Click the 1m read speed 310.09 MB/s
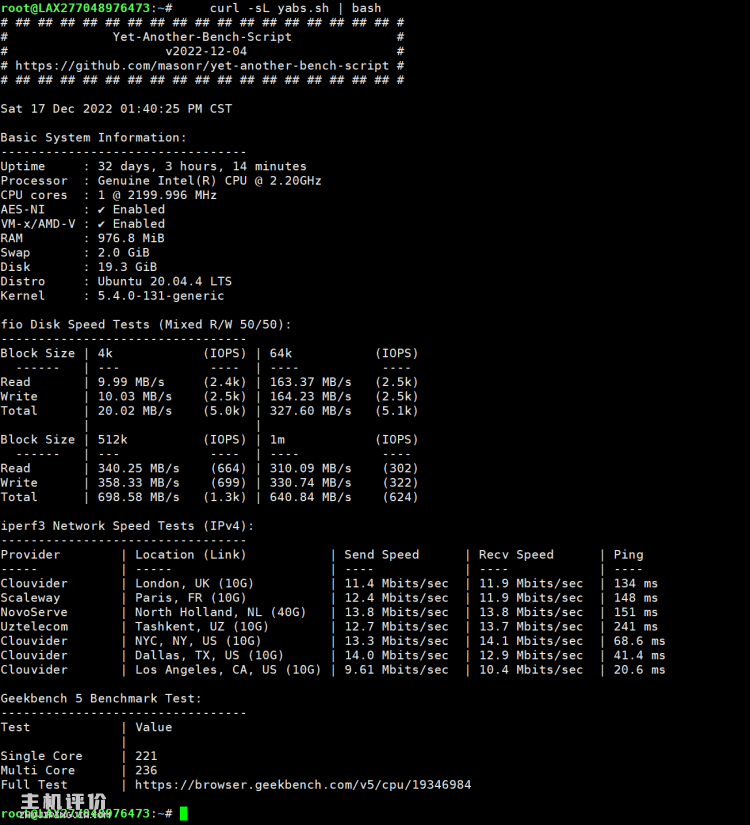Screen dimensions: 750x825 tap(311, 468)
